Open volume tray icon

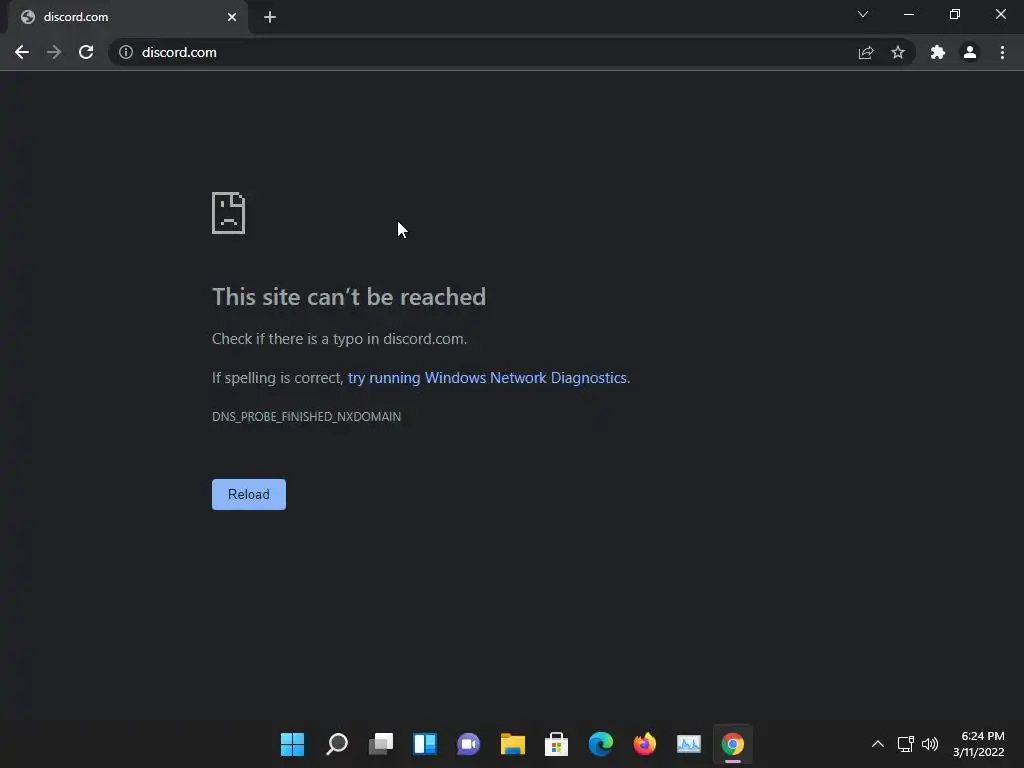tap(930, 744)
